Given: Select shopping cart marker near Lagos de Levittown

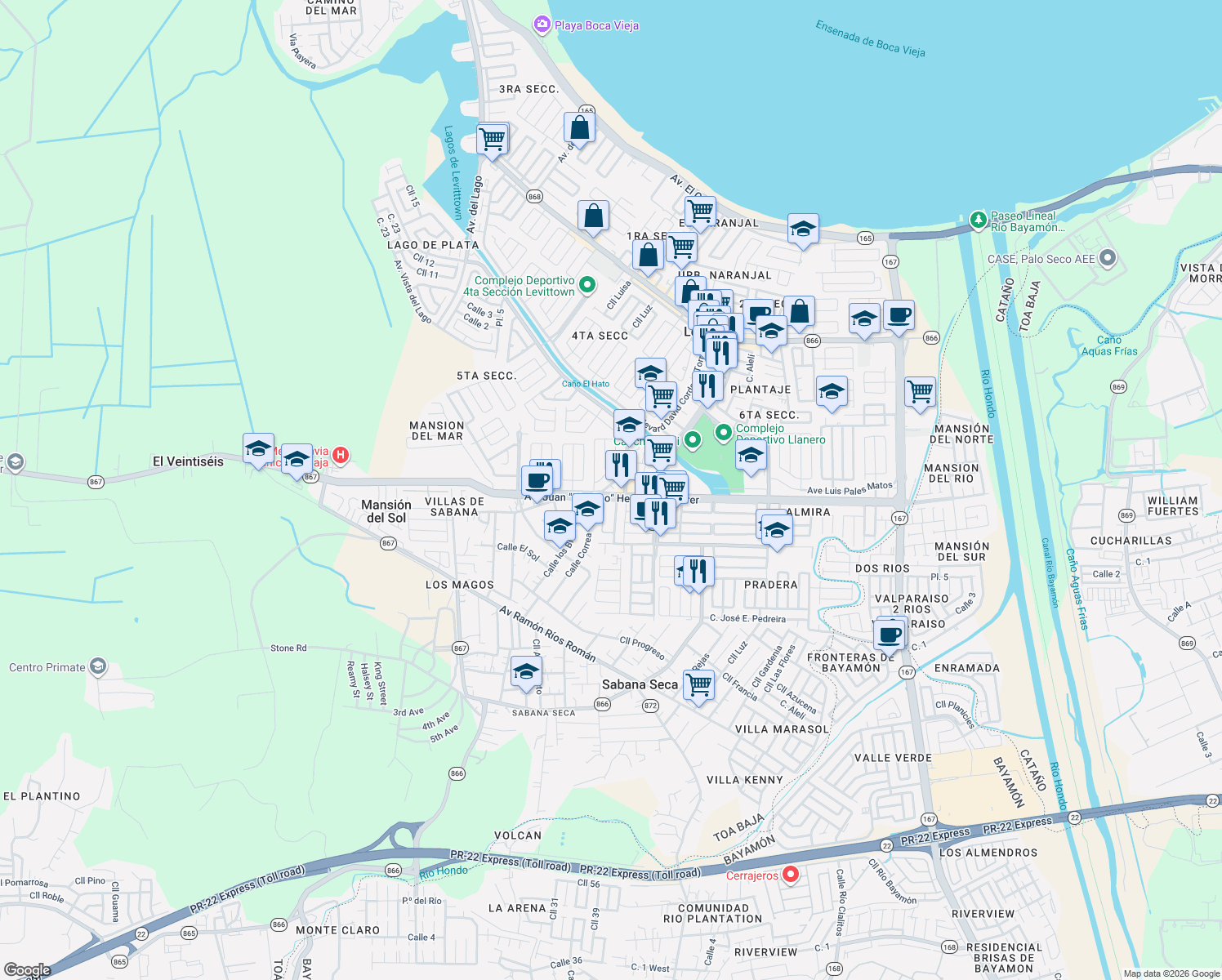Looking at the screenshot, I should coord(493,140).
